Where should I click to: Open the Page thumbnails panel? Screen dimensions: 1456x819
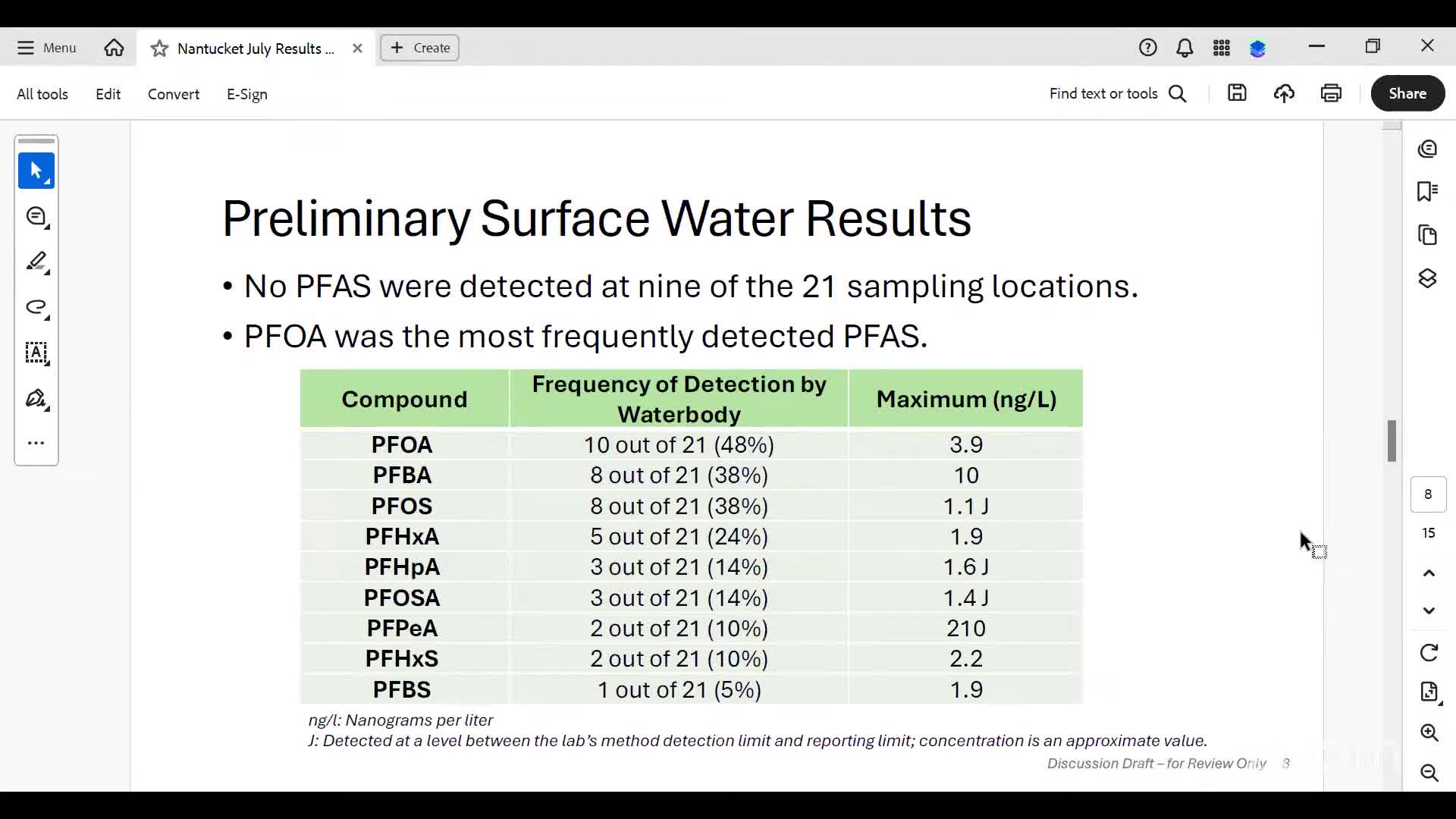pyautogui.click(x=1429, y=235)
